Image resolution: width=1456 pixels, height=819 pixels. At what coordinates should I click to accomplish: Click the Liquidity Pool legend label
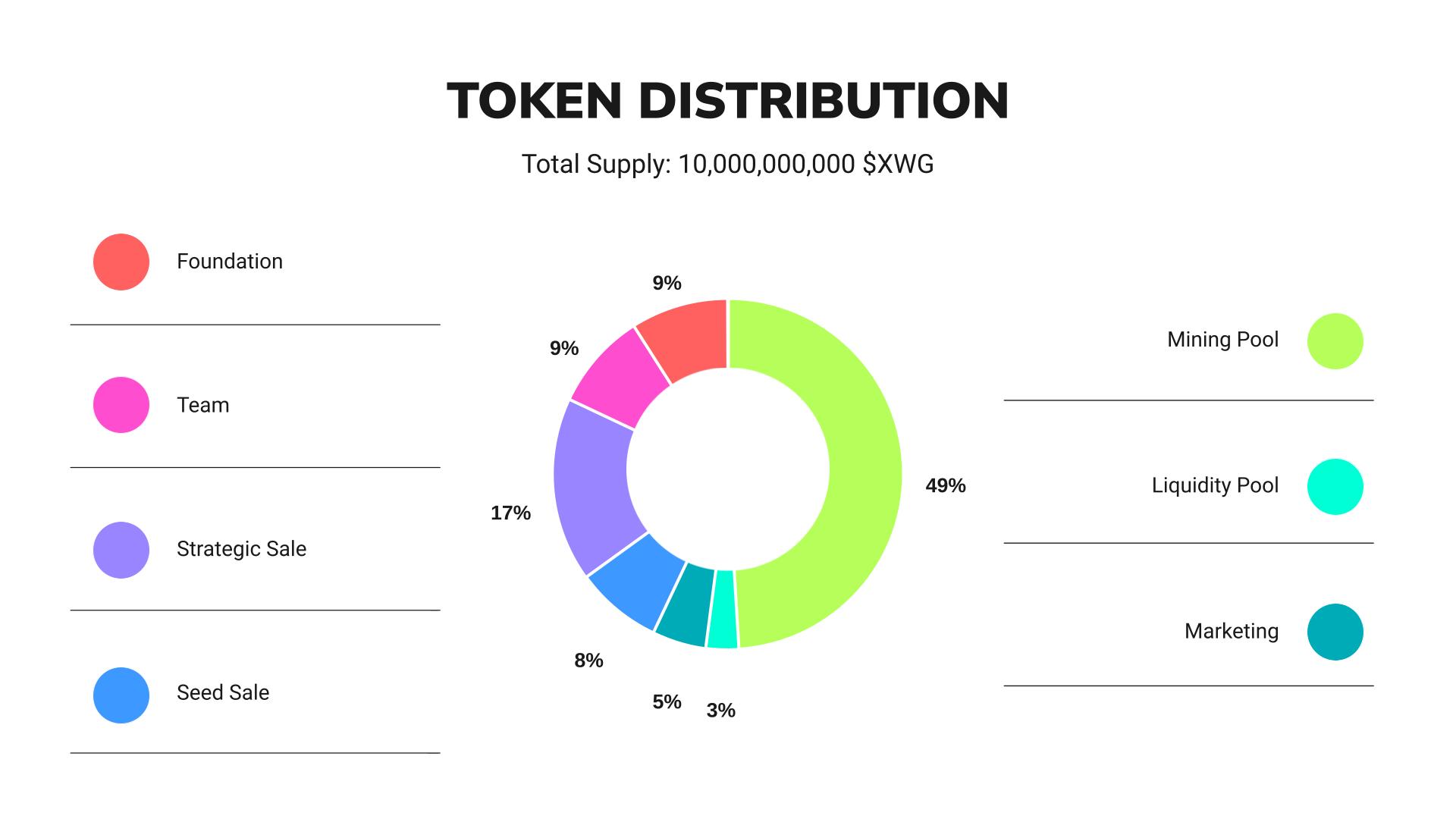pos(1215,485)
